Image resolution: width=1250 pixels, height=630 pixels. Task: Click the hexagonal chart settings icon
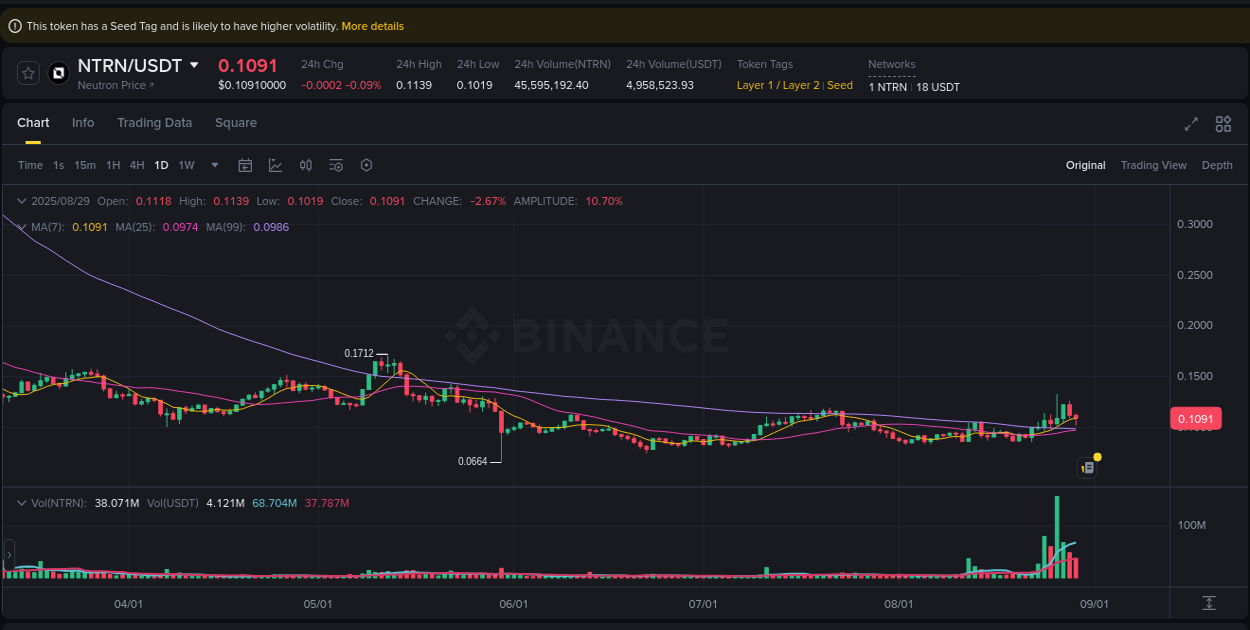(366, 165)
